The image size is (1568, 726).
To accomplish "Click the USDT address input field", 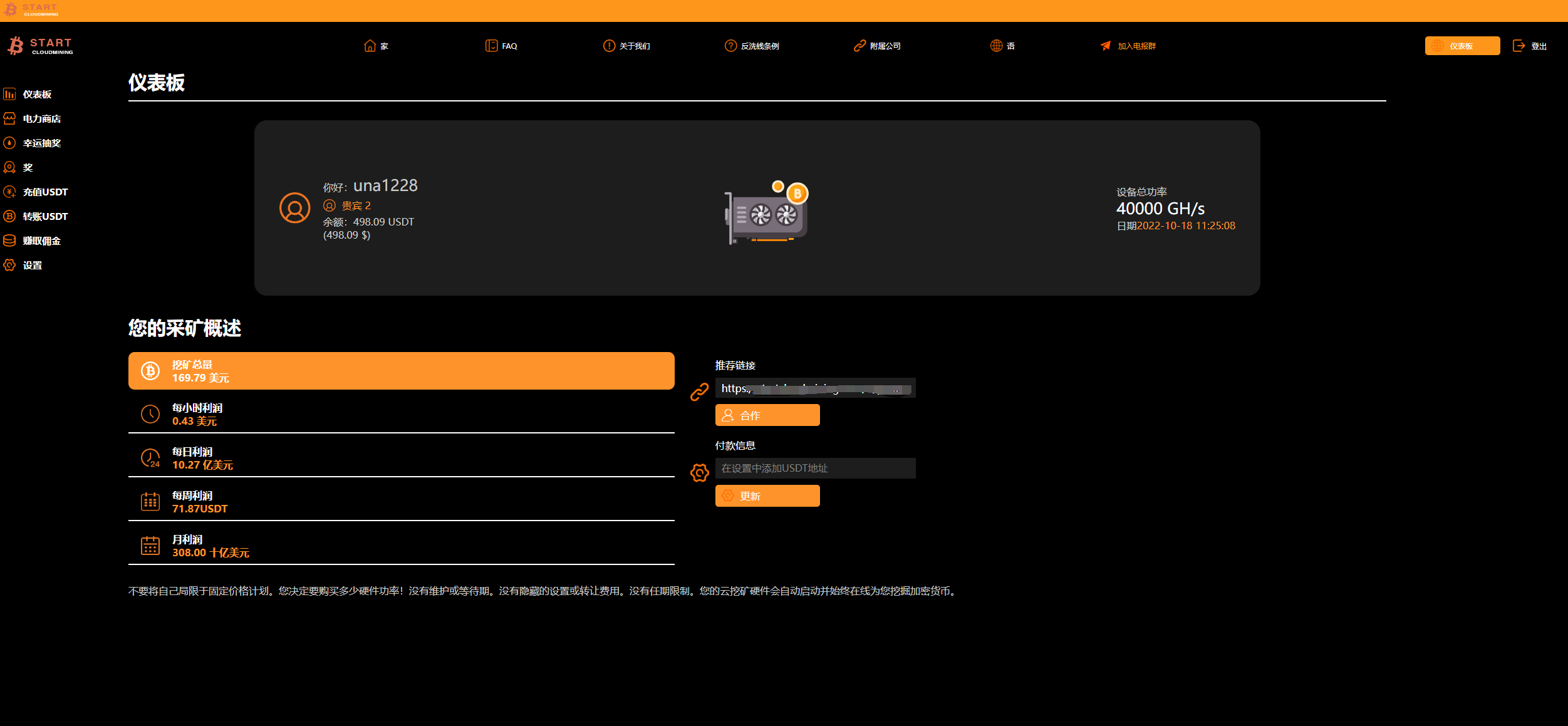I will tap(815, 468).
